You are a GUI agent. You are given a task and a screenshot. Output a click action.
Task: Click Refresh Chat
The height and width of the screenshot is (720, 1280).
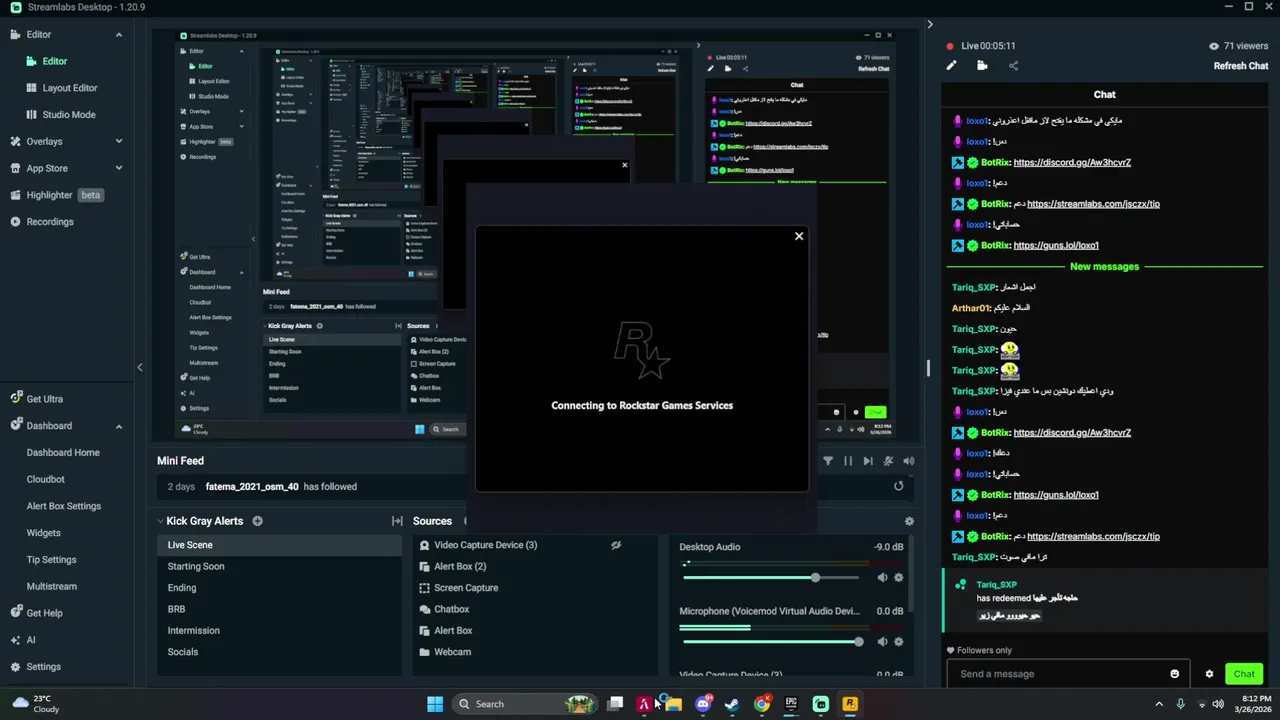tap(1241, 66)
